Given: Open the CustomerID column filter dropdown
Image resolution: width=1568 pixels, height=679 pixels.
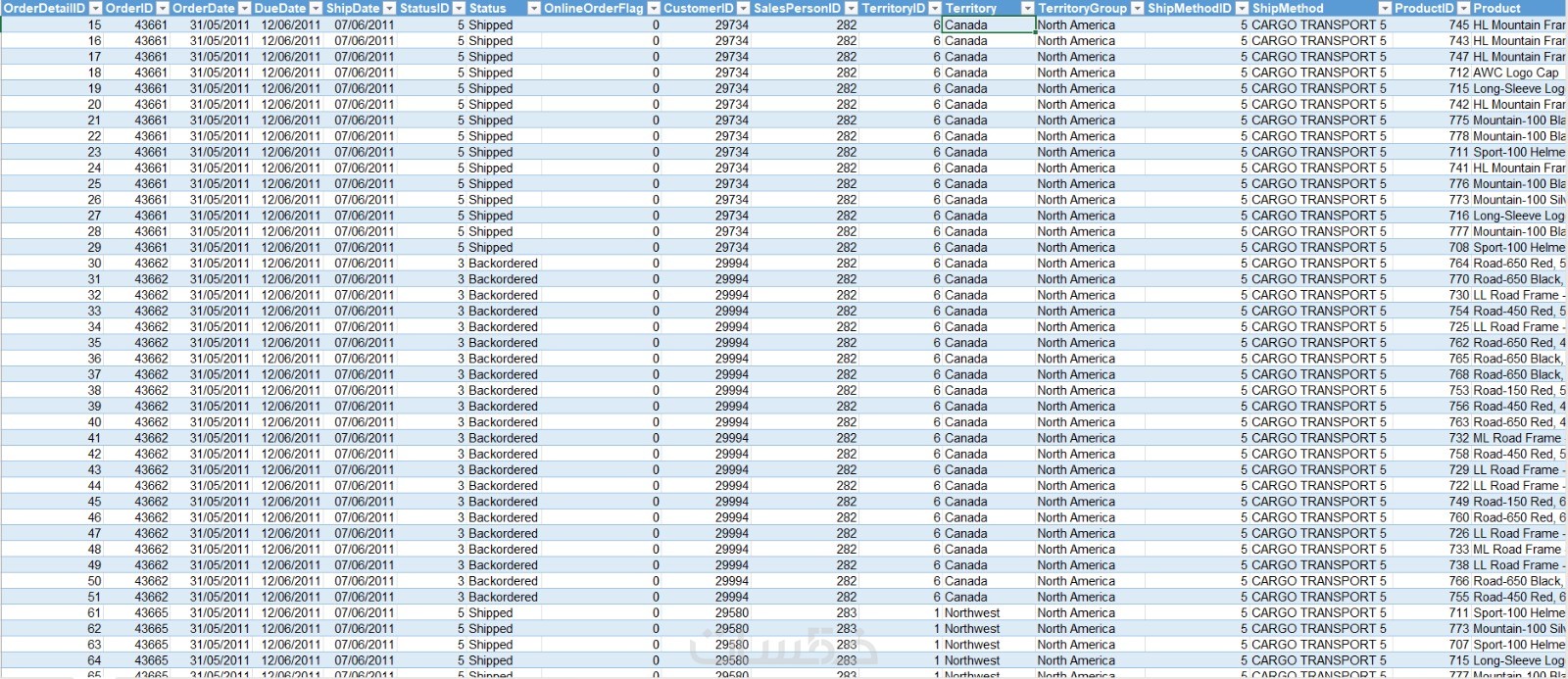Looking at the screenshot, I should click(x=743, y=8).
